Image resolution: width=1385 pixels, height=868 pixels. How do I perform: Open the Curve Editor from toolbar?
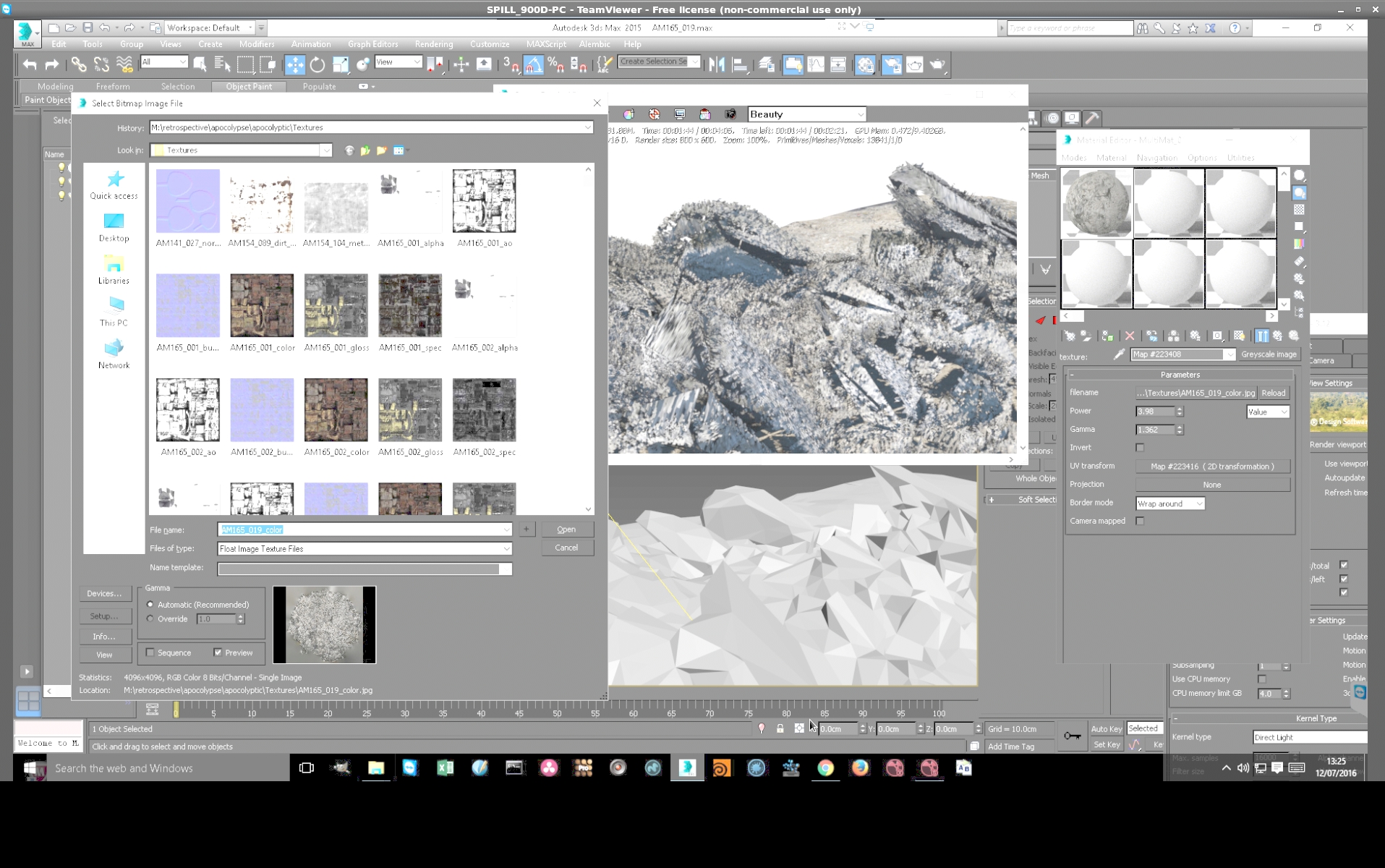click(x=816, y=65)
